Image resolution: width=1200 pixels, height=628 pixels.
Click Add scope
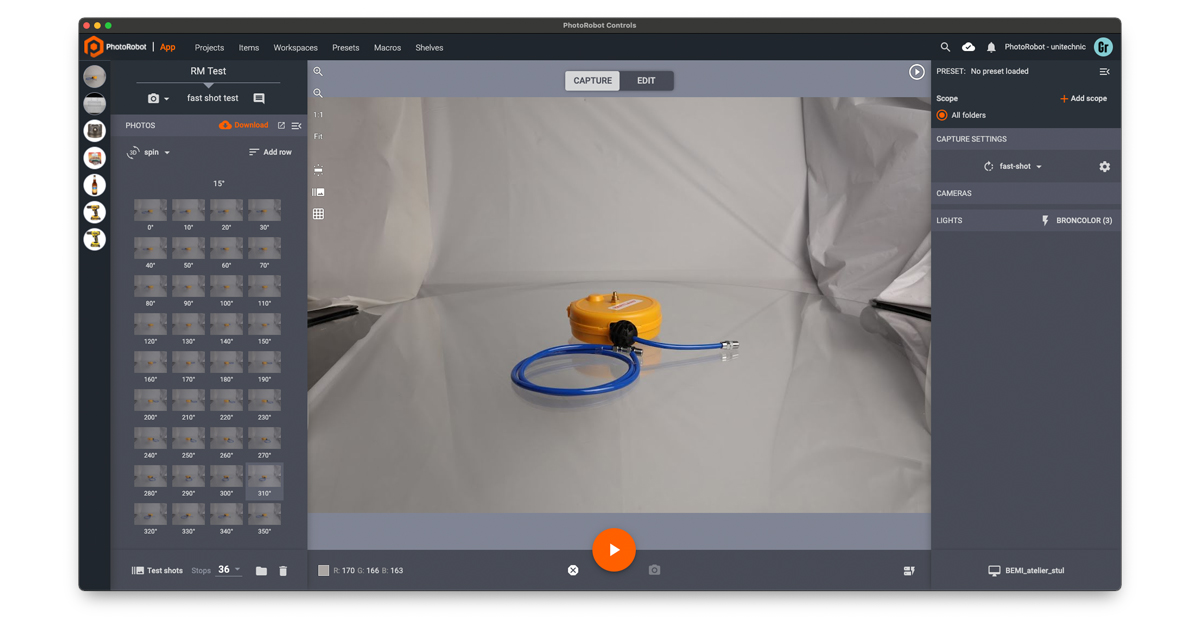[1083, 99]
